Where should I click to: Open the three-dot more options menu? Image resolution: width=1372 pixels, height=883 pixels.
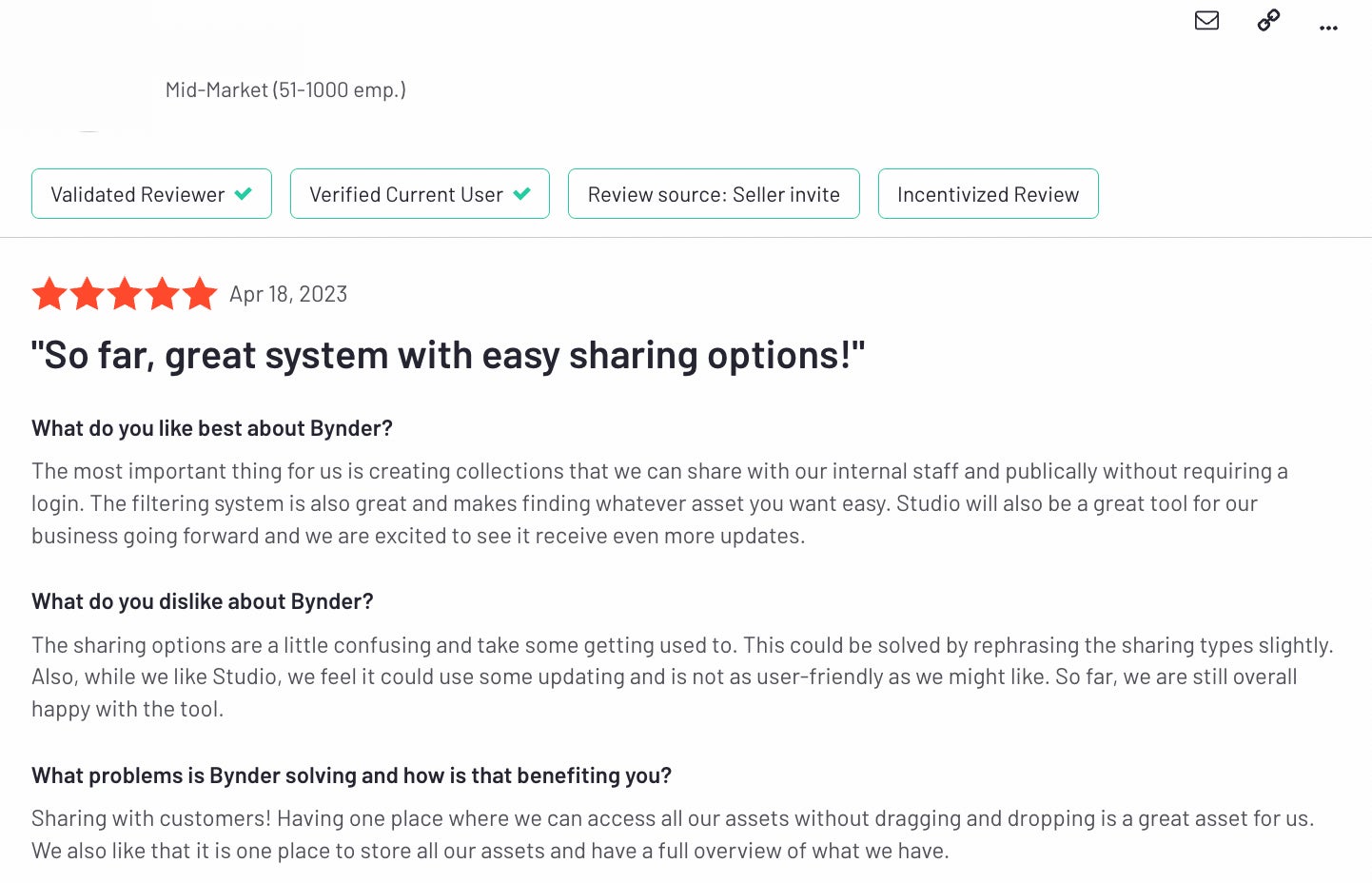tap(1328, 28)
